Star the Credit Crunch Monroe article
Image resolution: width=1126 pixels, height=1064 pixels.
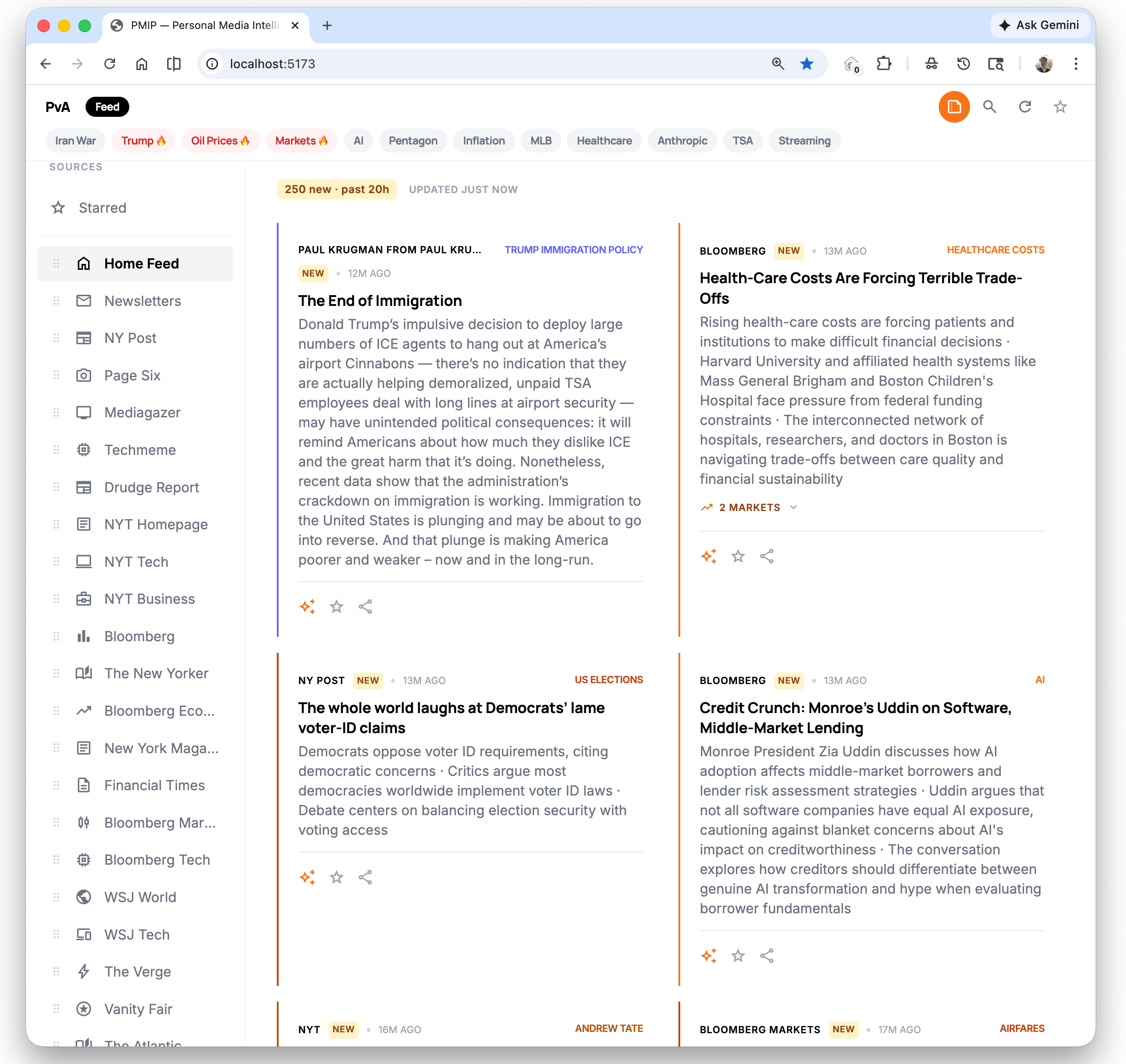coord(738,956)
